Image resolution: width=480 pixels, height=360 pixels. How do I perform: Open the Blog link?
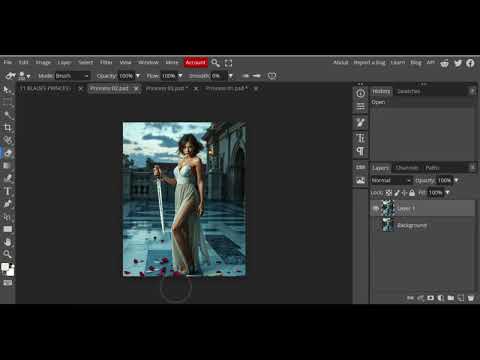click(x=416, y=62)
